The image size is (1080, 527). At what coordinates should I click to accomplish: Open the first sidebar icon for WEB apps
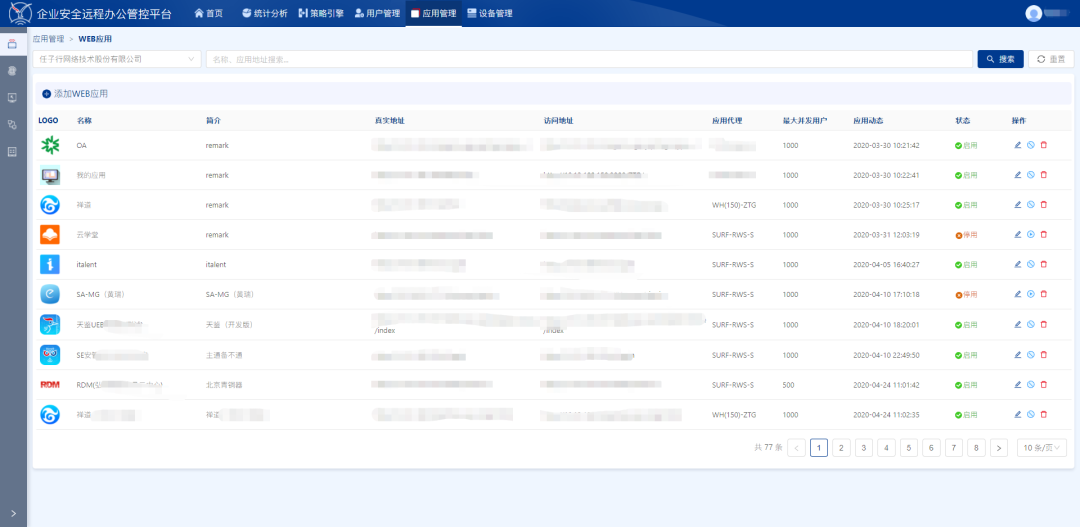pos(12,45)
